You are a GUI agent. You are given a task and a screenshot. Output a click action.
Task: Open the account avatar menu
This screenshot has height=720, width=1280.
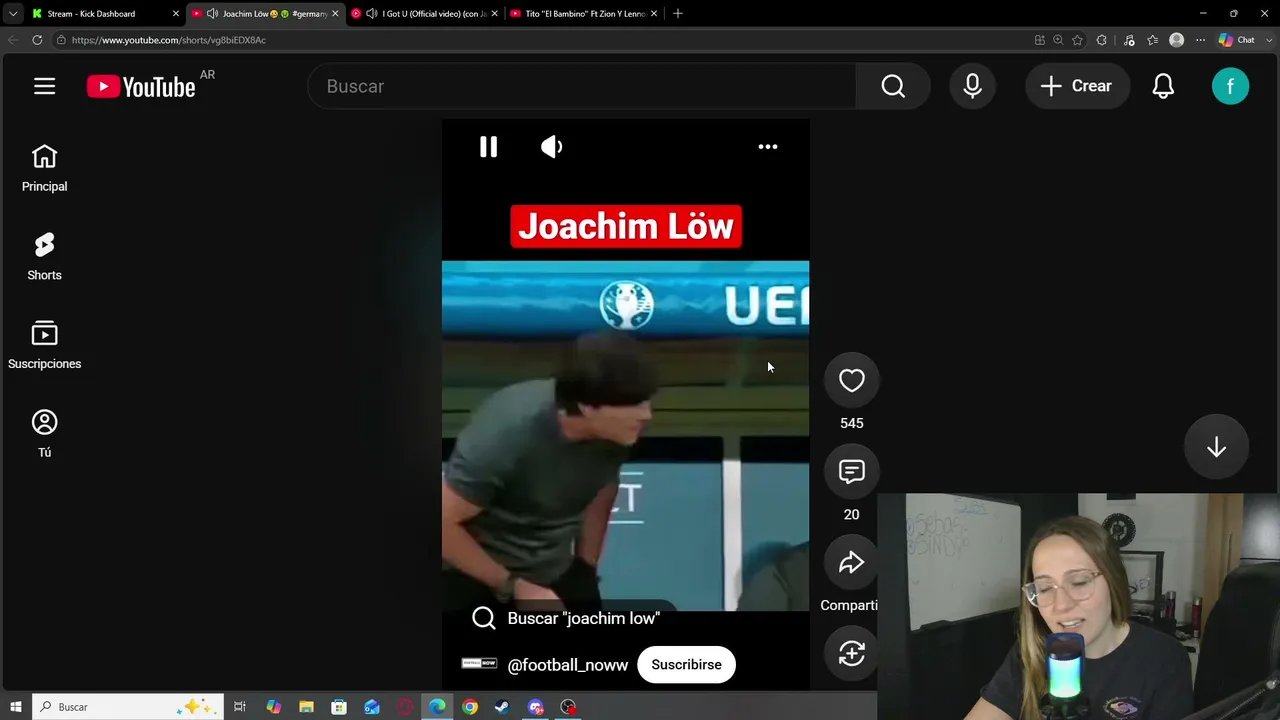click(x=1230, y=86)
